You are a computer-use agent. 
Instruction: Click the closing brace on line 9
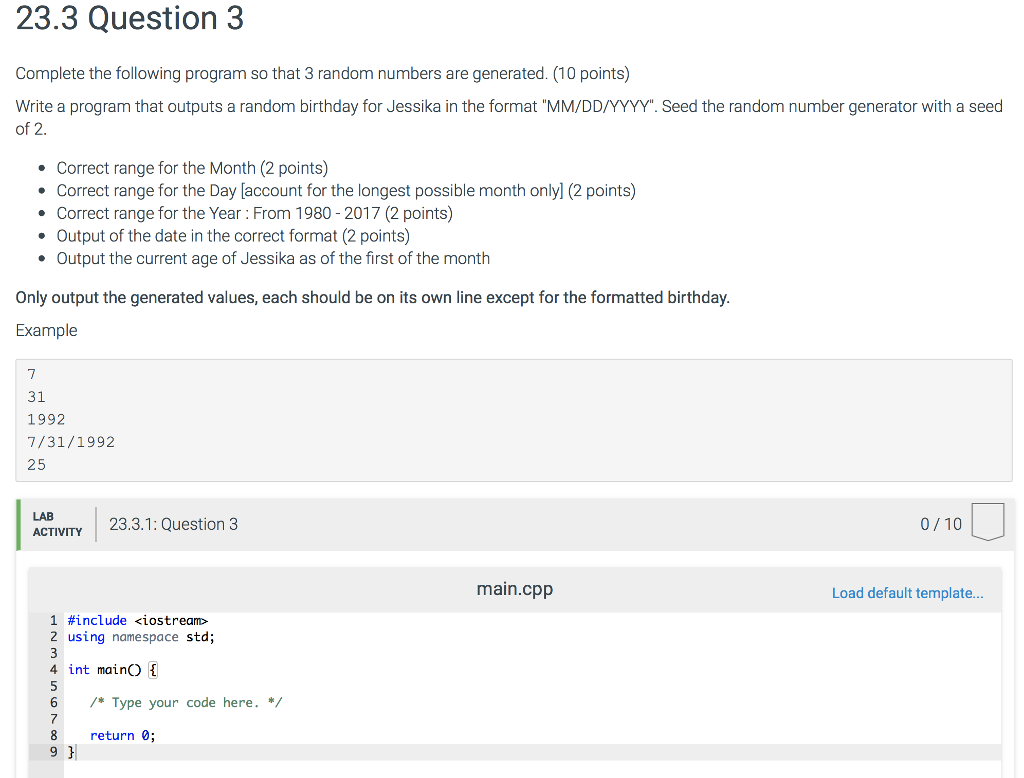click(x=70, y=751)
